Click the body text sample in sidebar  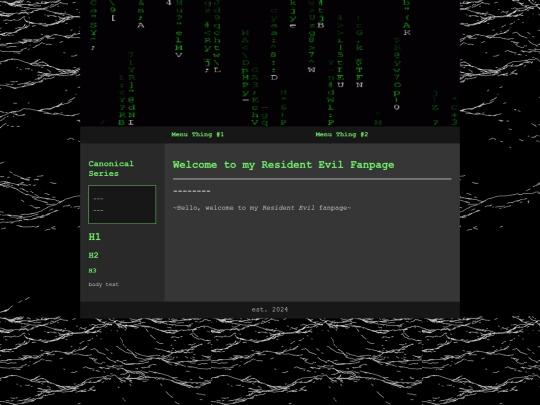pyautogui.click(x=103, y=284)
